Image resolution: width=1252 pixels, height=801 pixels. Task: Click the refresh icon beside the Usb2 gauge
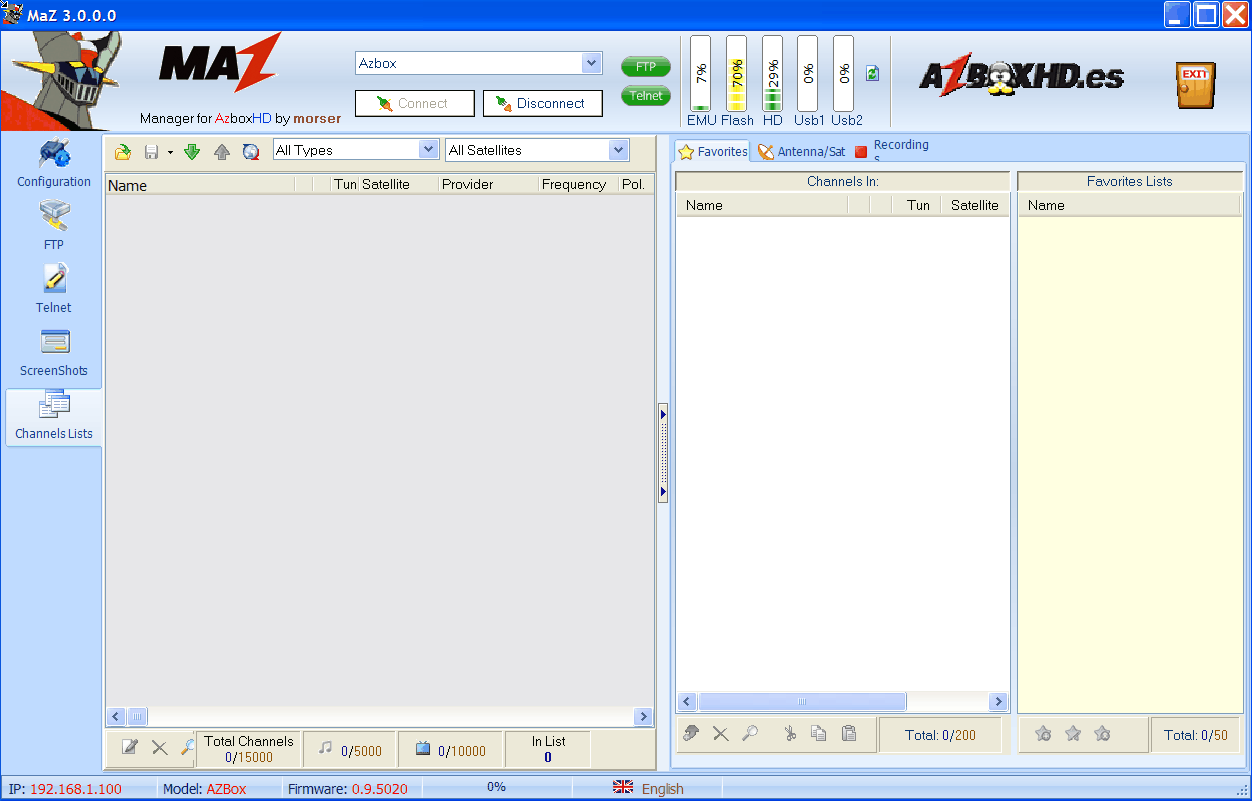[872, 74]
